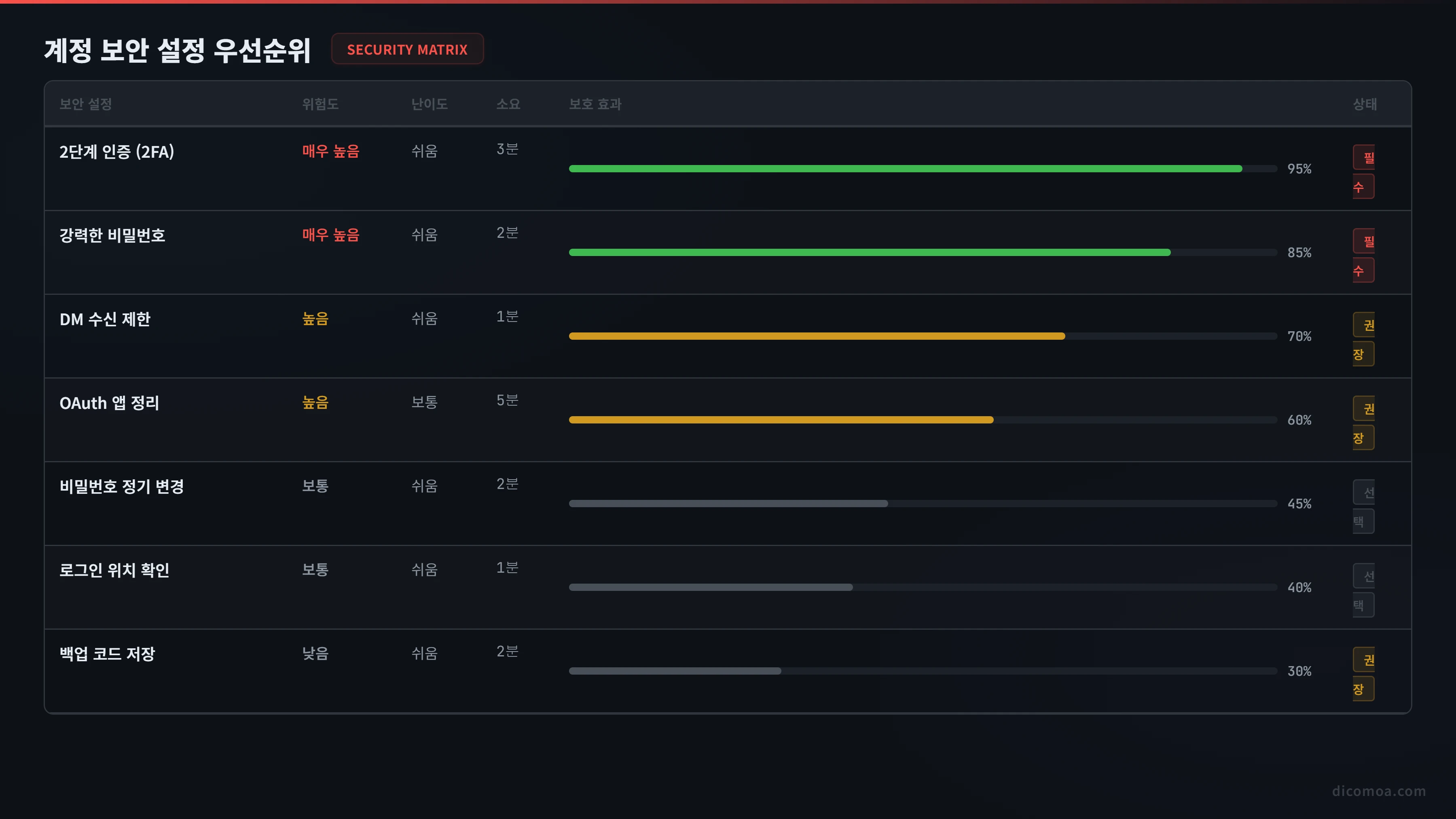Click the yellow 70% protection bar
The height and width of the screenshot is (819, 1456).
(817, 336)
